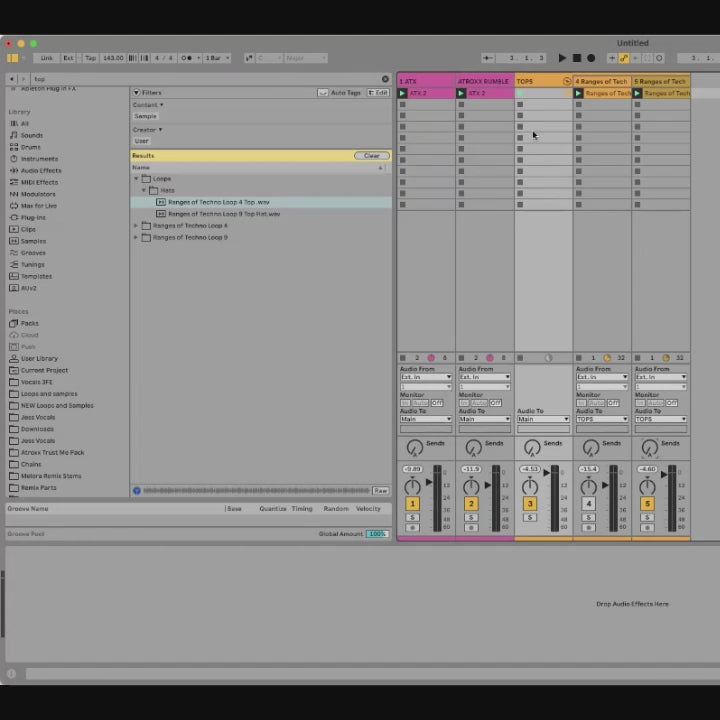Image resolution: width=720 pixels, height=720 pixels.
Task: Click the Stop button in the transport
Action: [576, 58]
